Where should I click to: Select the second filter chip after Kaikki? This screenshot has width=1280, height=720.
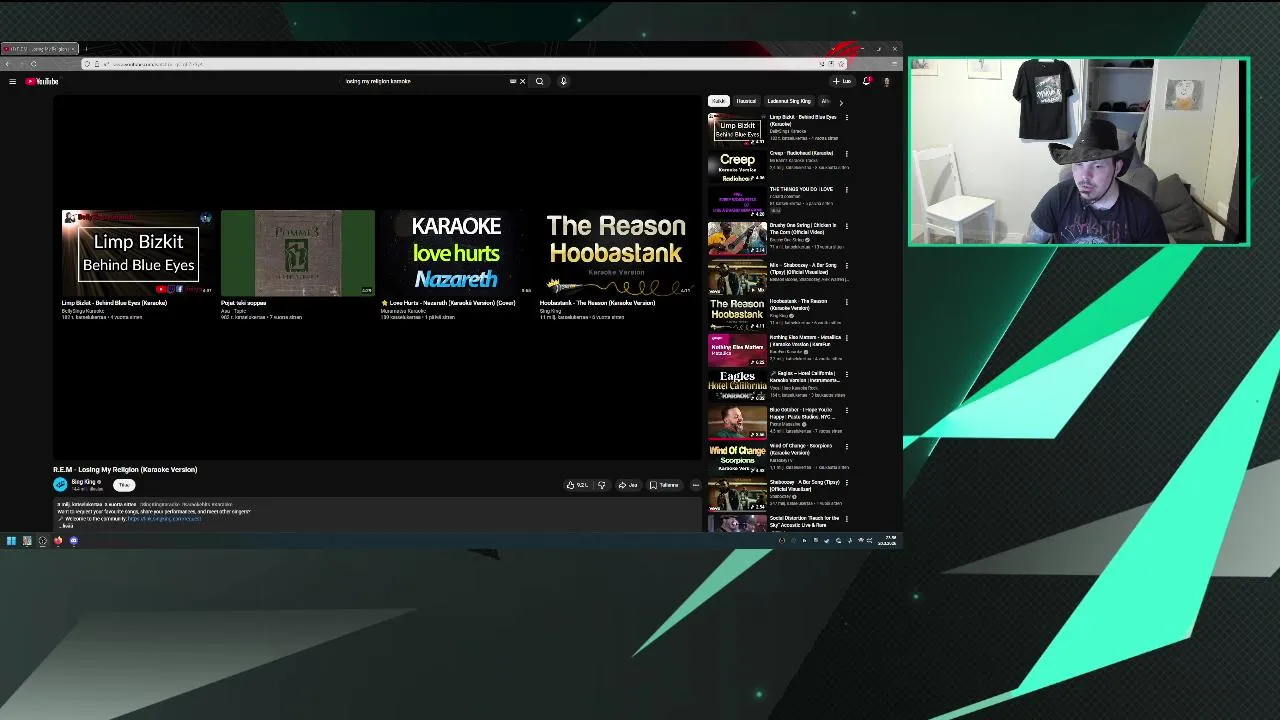746,101
